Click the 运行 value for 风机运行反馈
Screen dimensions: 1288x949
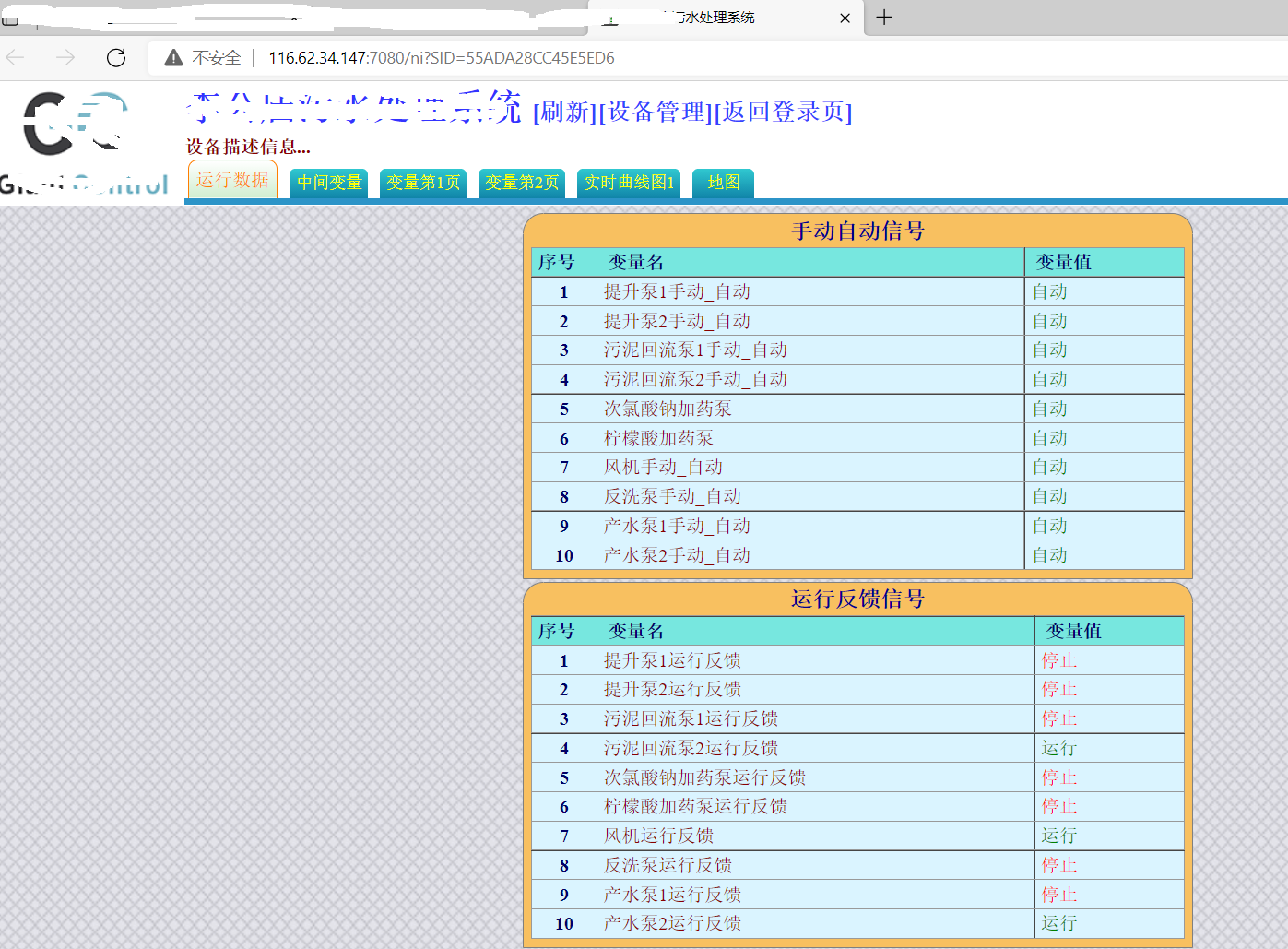pos(1058,836)
